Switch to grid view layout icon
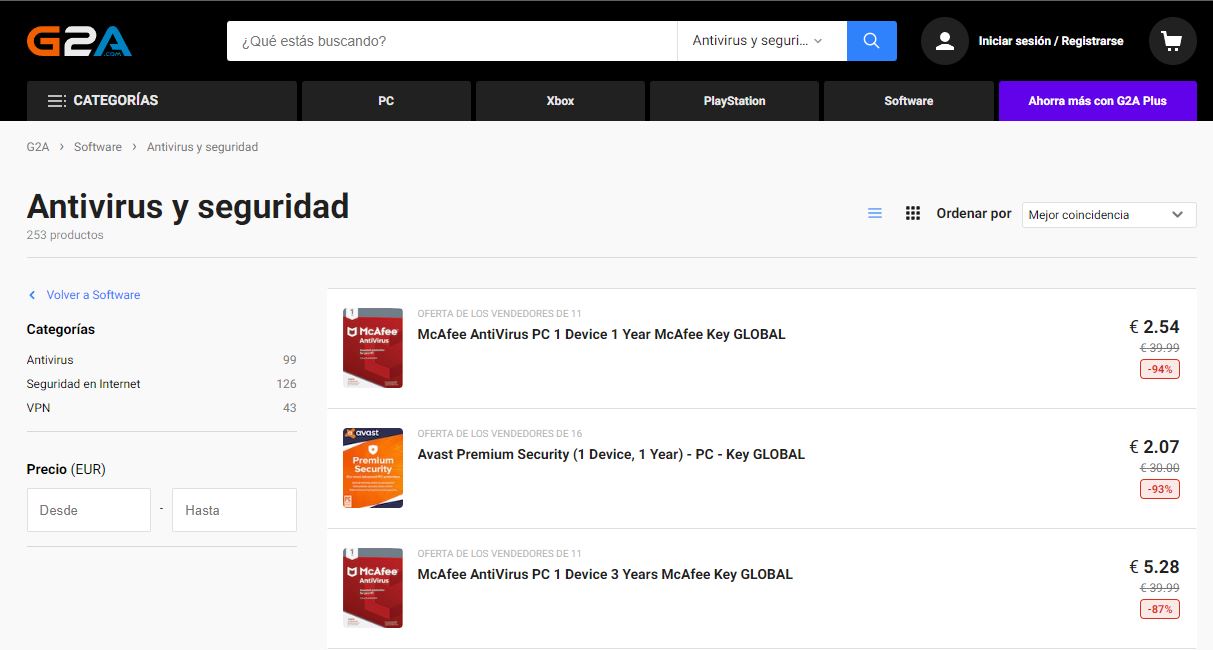This screenshot has width=1213, height=650. 912,214
